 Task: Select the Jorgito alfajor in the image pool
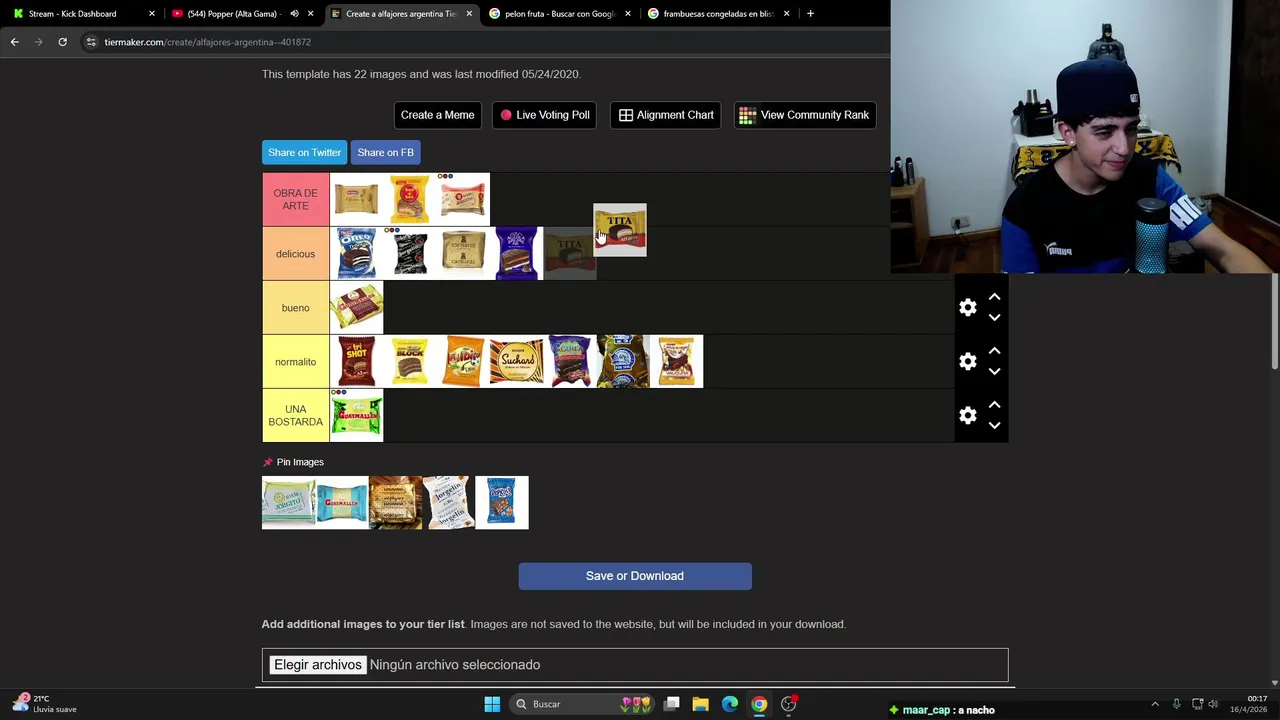[x=288, y=503]
